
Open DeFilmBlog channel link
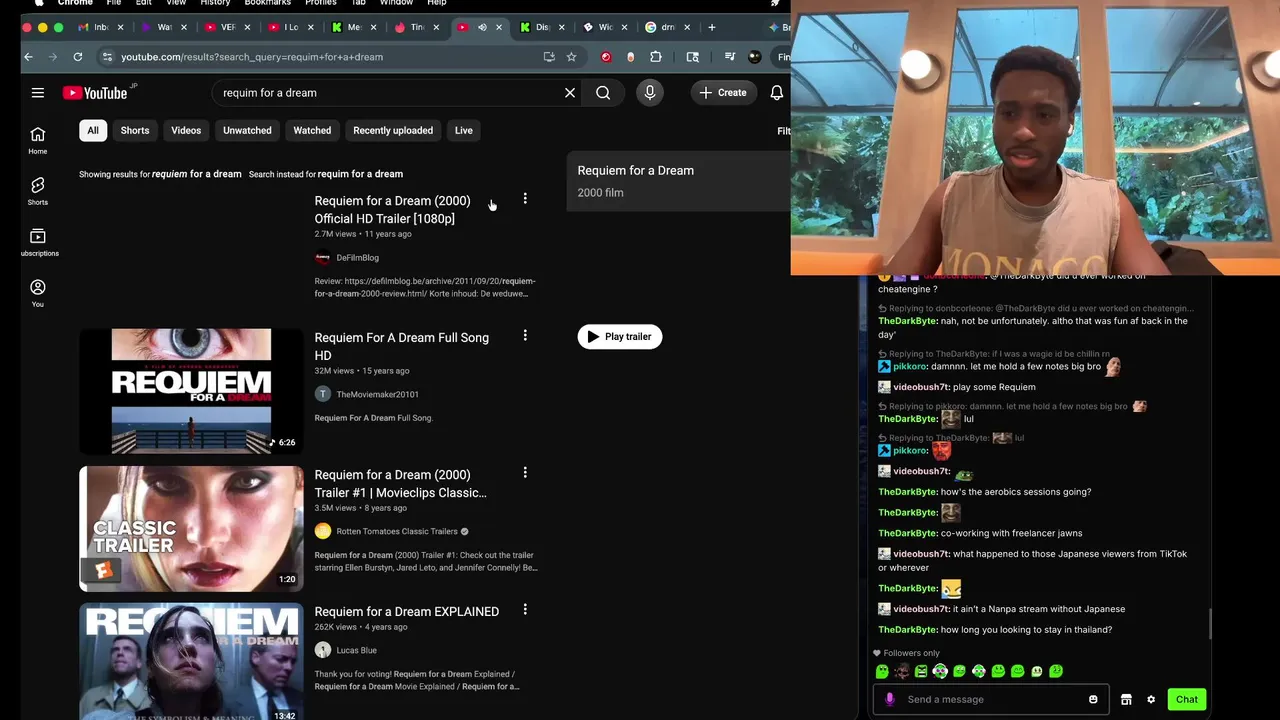(357, 258)
